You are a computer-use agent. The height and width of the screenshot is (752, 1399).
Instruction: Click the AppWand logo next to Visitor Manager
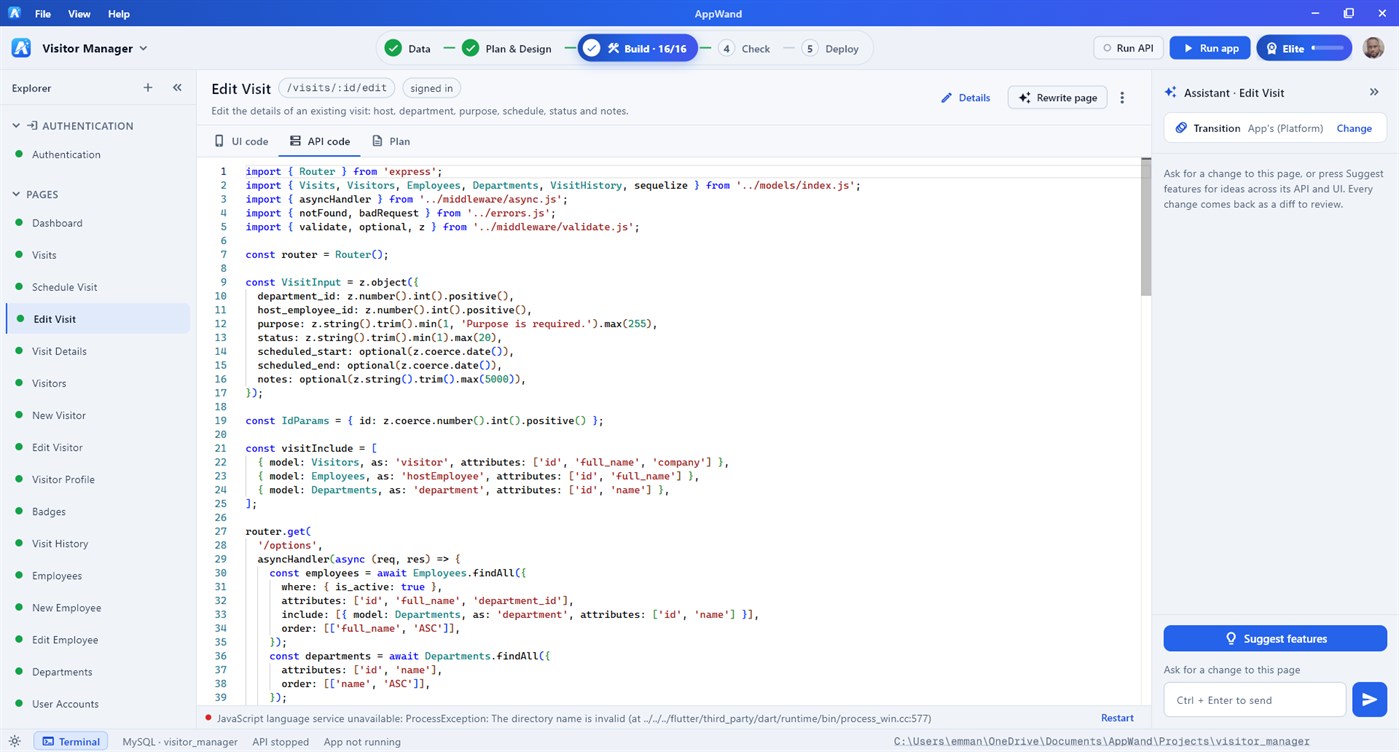coord(21,48)
